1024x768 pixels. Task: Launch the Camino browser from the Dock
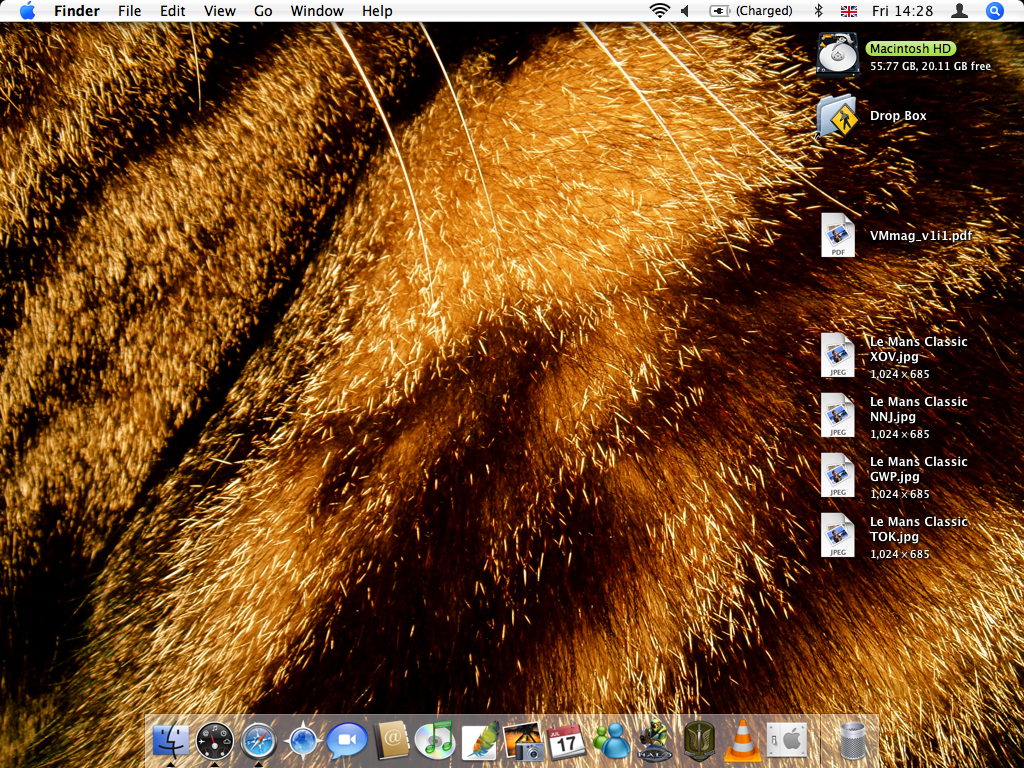[303, 741]
